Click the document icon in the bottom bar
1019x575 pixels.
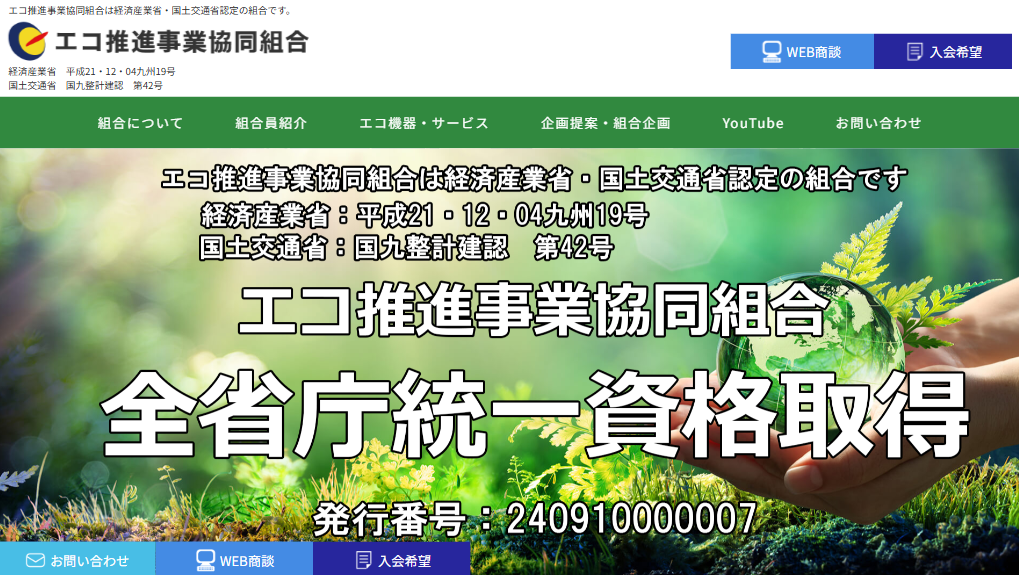coord(364,560)
